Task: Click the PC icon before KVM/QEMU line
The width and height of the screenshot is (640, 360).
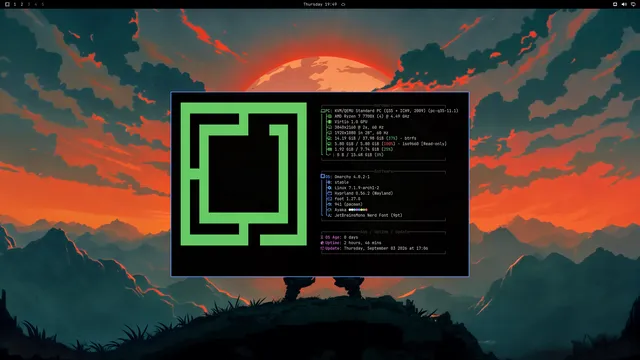Action: click(x=323, y=111)
